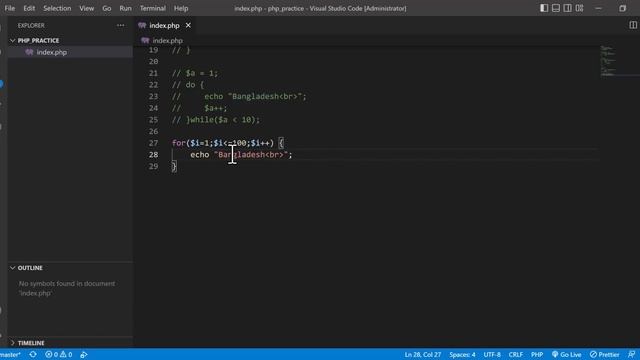The height and width of the screenshot is (360, 640).
Task: Open the Terminal menu
Action: [153, 8]
